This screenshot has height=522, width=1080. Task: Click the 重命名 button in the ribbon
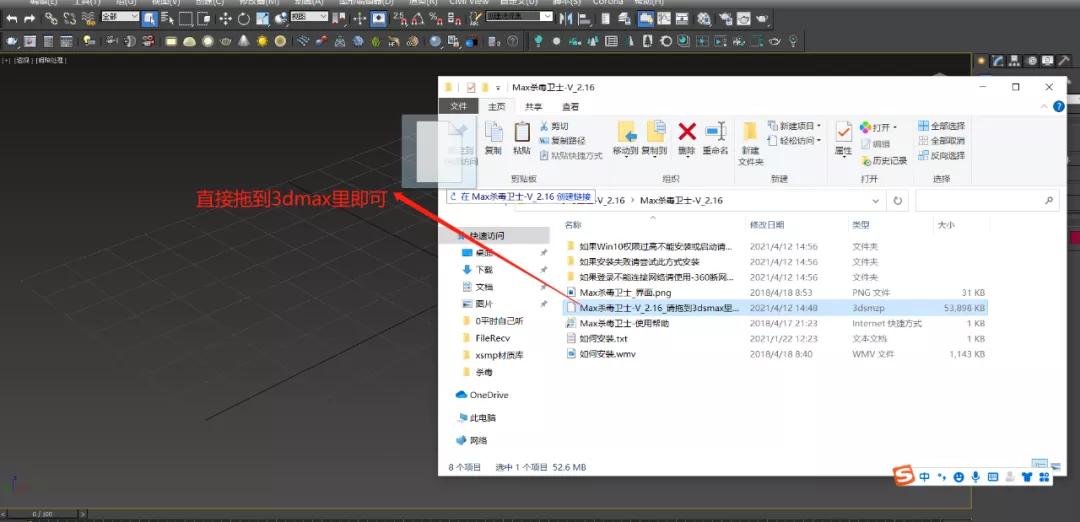(716, 138)
